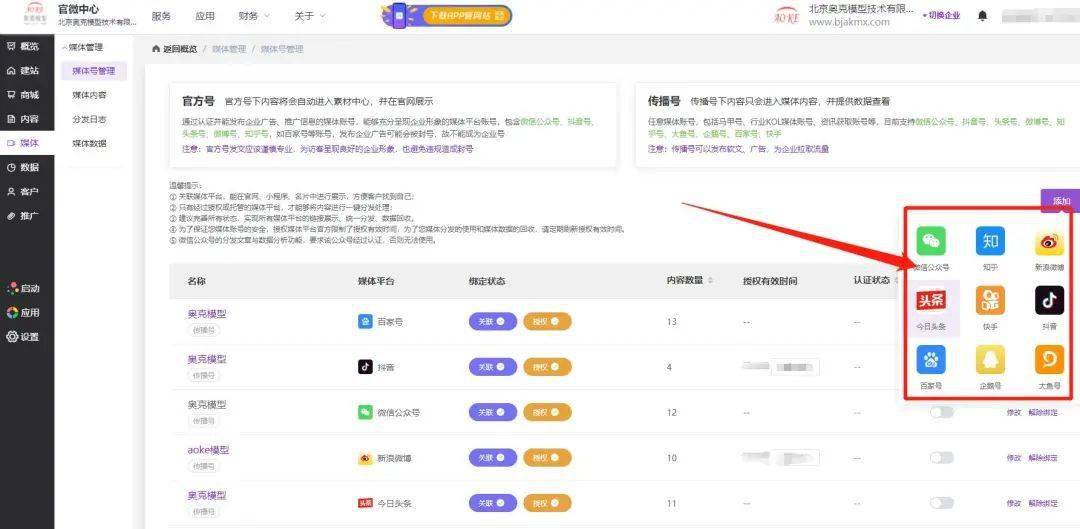Click 解除绑定 in the 微信公众号 row
Screen dimensions: 1080x529
point(1043,413)
